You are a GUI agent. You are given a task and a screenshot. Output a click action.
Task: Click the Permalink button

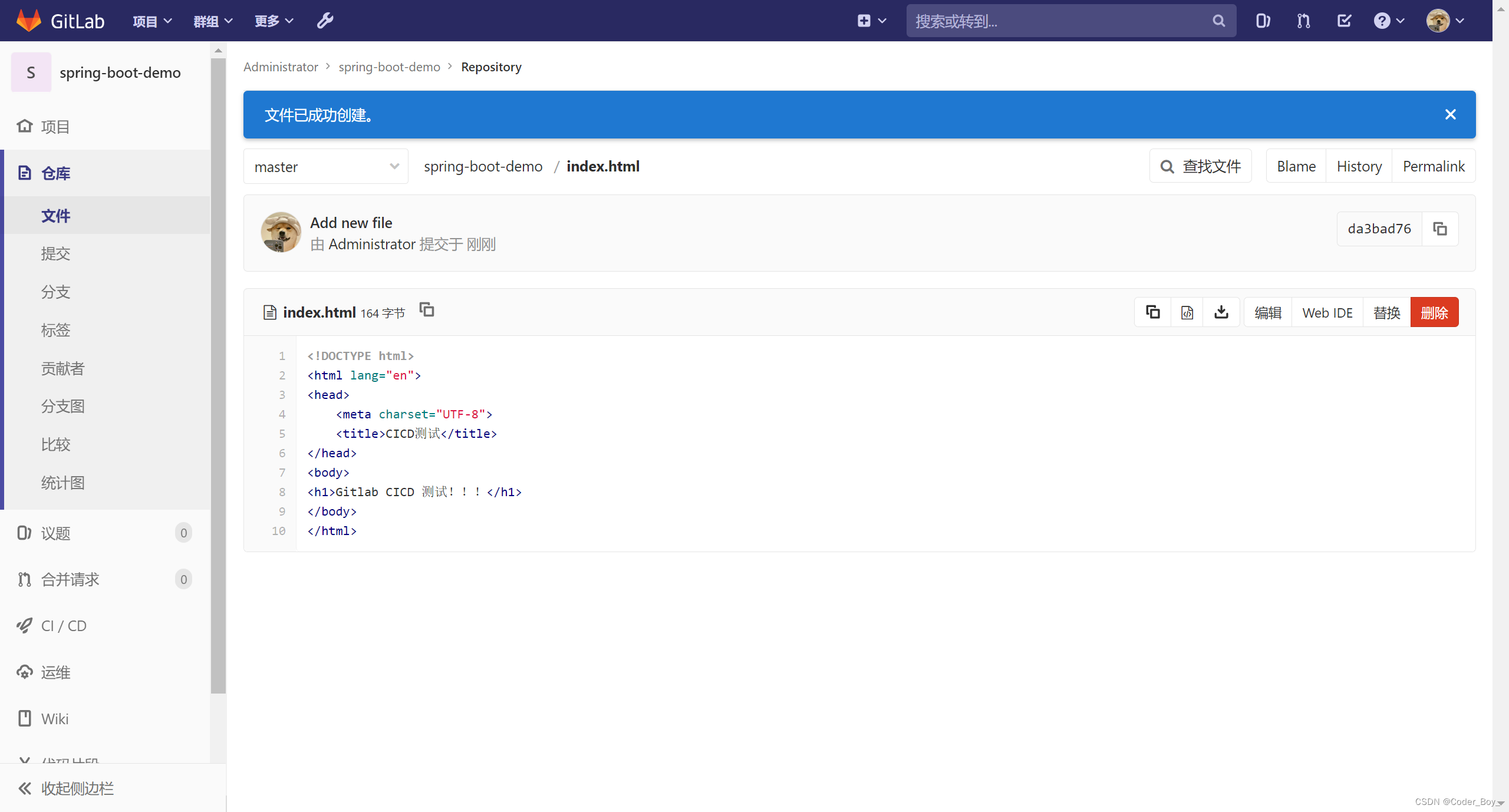1434,166
